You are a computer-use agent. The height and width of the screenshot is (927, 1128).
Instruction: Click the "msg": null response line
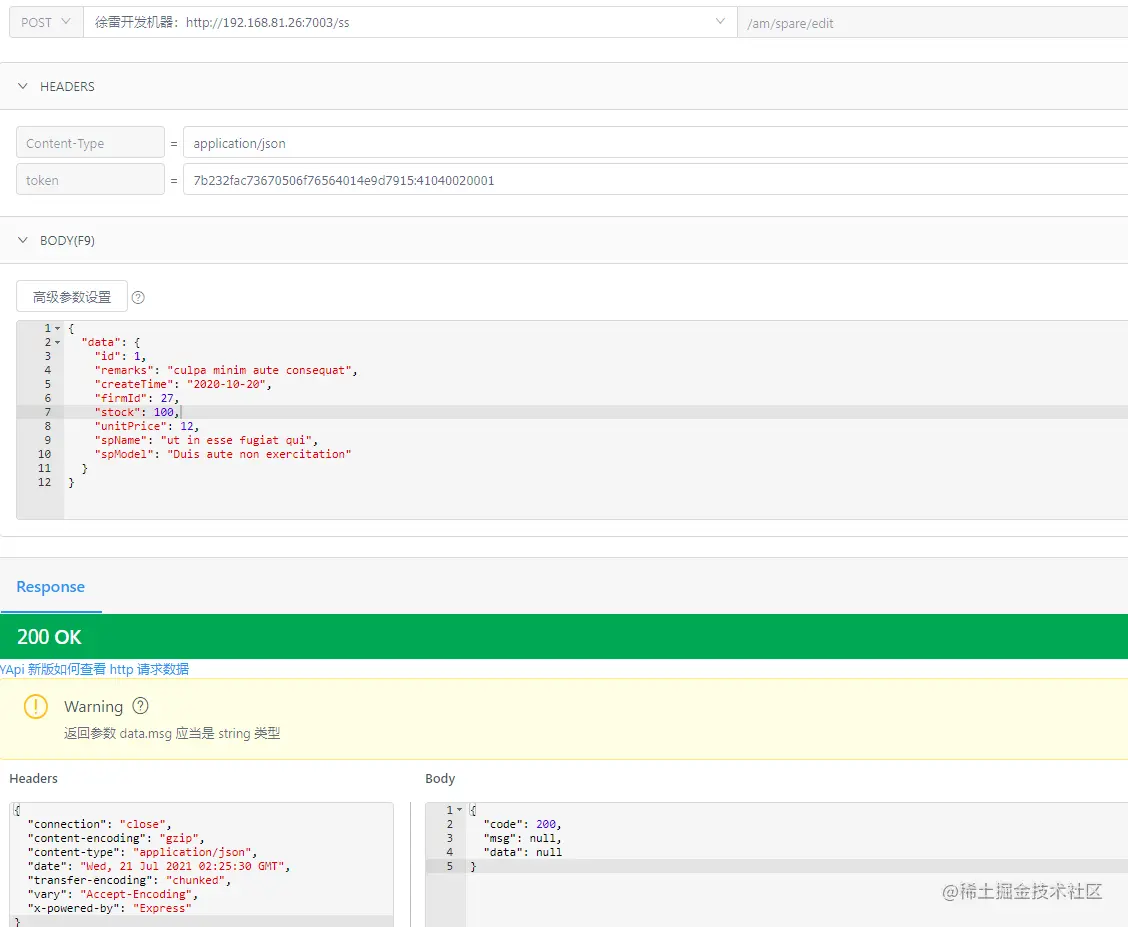[522, 839]
